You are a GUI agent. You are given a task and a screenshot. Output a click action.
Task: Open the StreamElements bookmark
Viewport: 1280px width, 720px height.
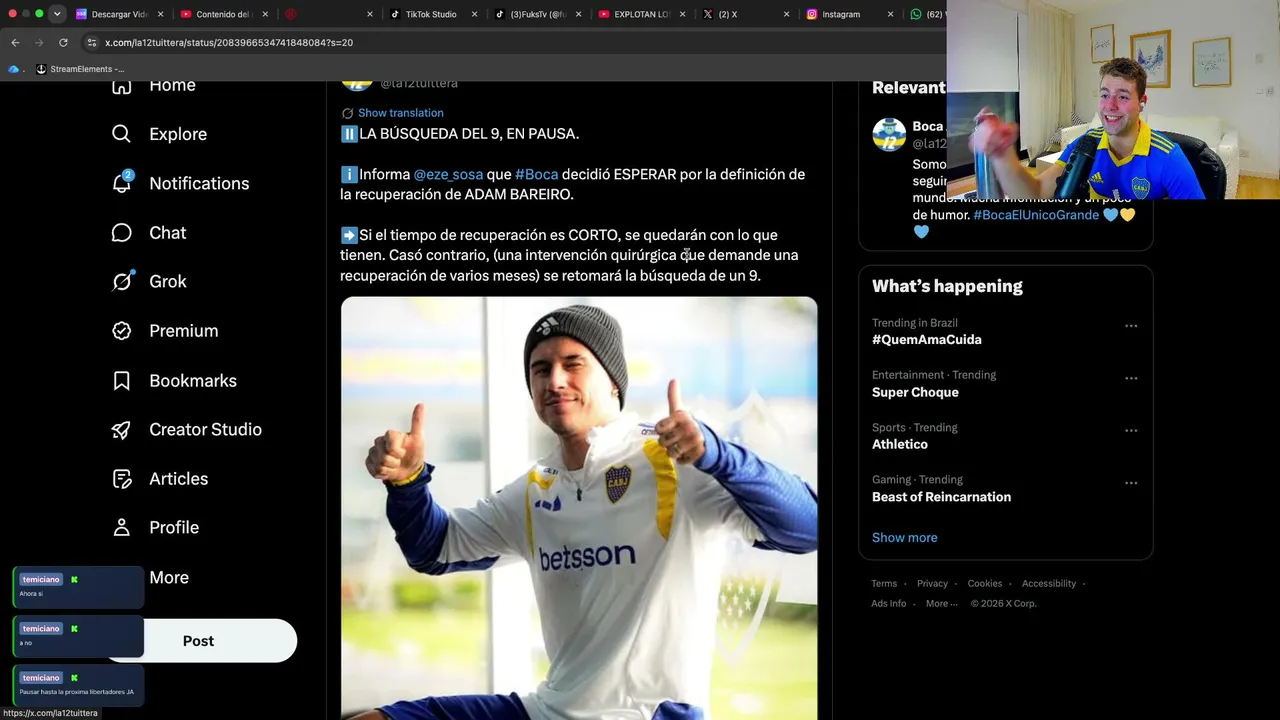[x=80, y=69]
